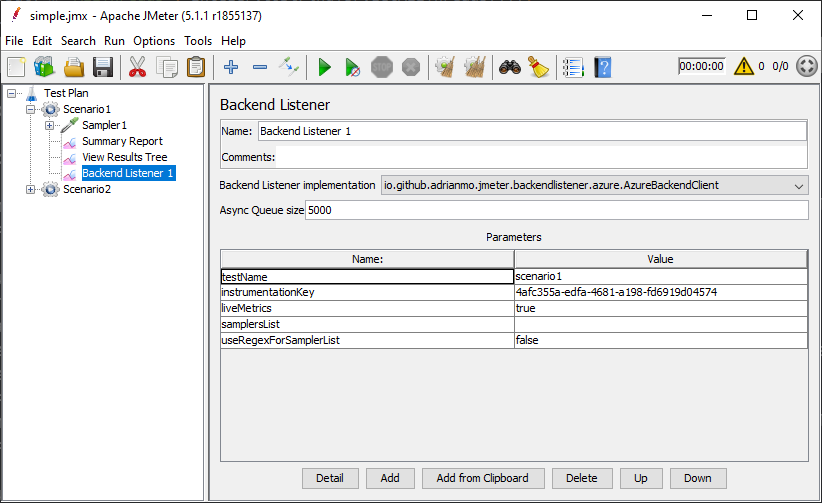822x503 pixels.
Task: Click the New test plan icon
Action: [x=16, y=67]
